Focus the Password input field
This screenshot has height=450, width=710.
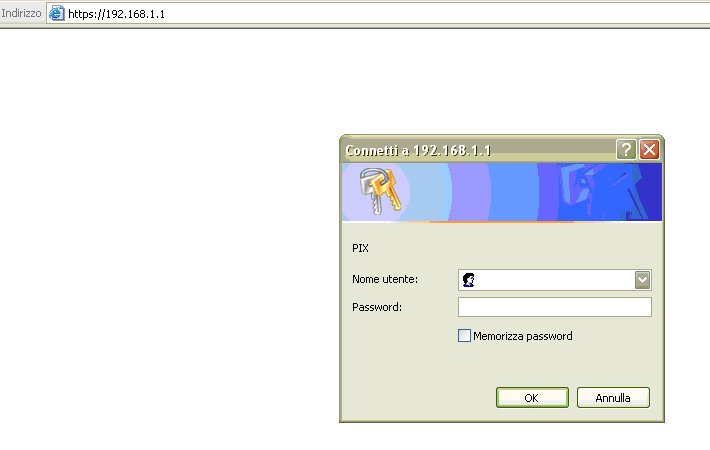click(555, 307)
